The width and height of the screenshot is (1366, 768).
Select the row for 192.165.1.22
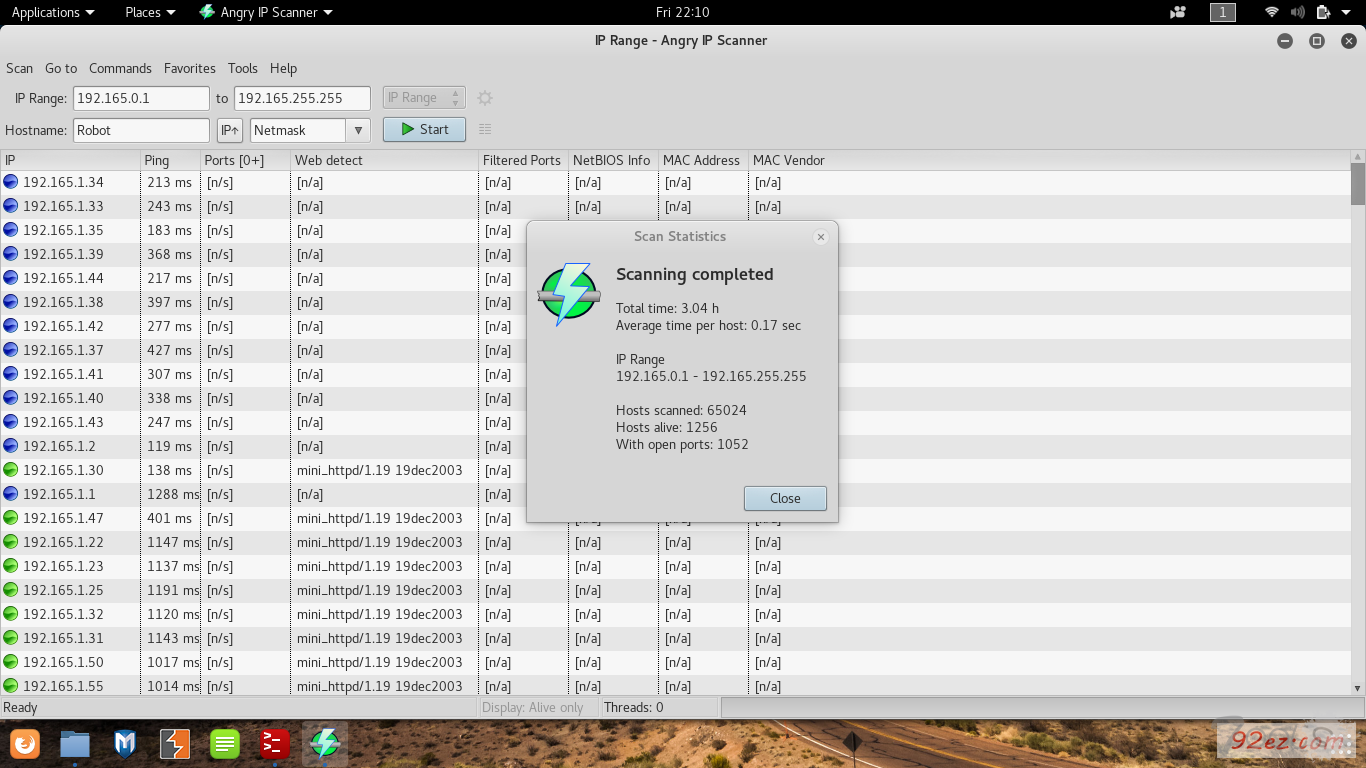coord(675,542)
